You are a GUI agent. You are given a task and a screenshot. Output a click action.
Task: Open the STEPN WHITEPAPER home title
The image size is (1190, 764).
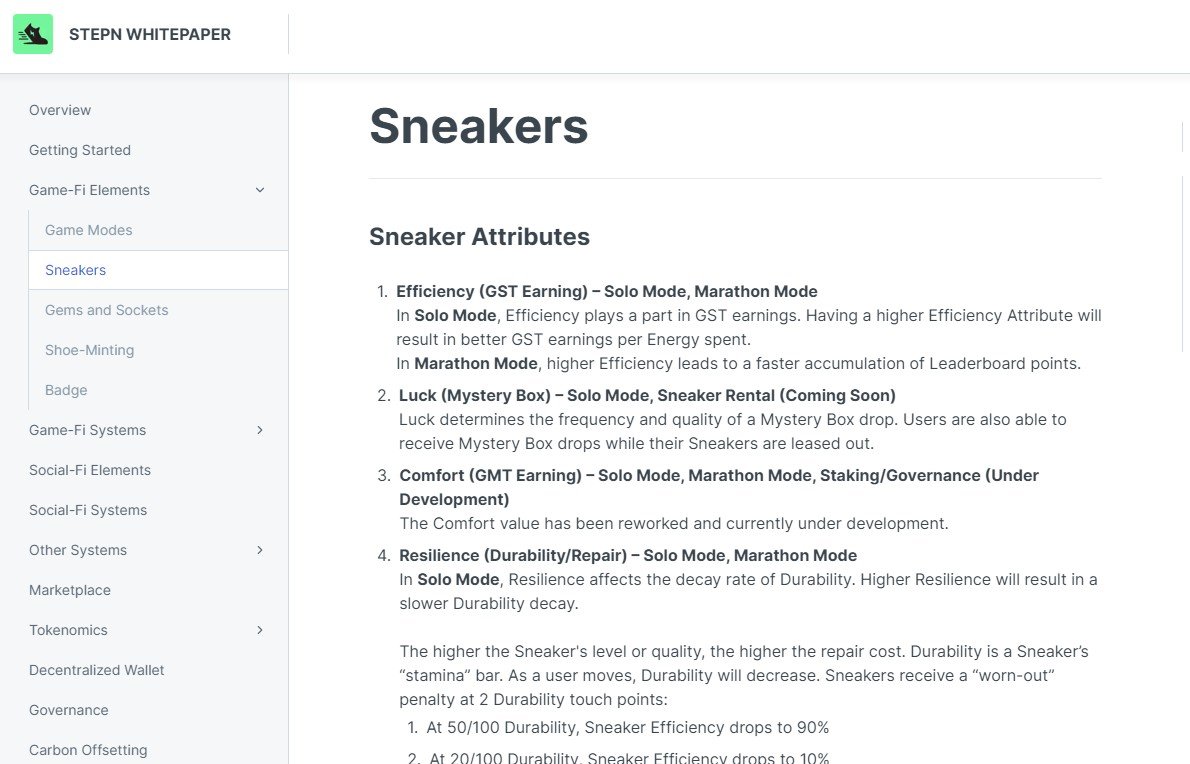[150, 34]
